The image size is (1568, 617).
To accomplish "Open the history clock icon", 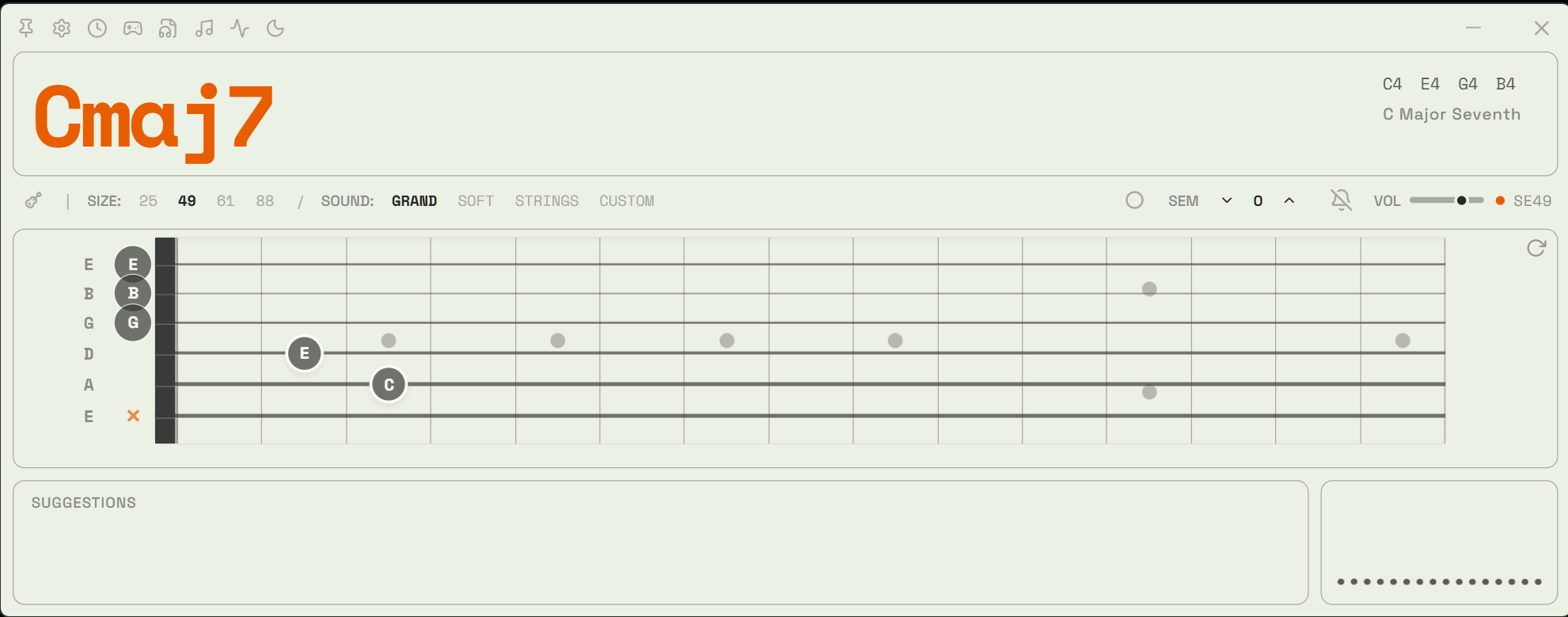I will [x=97, y=28].
